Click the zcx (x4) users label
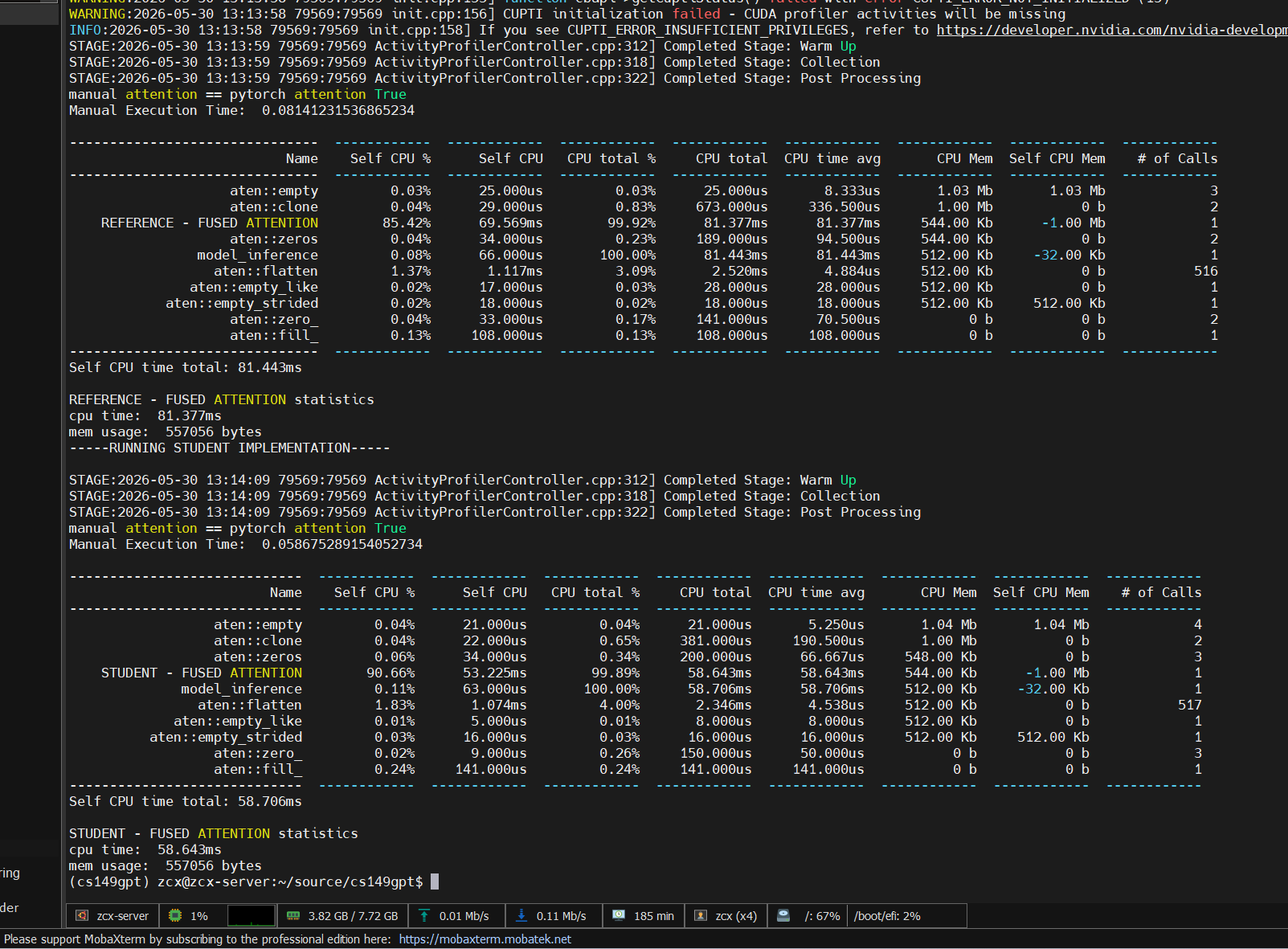 736,916
